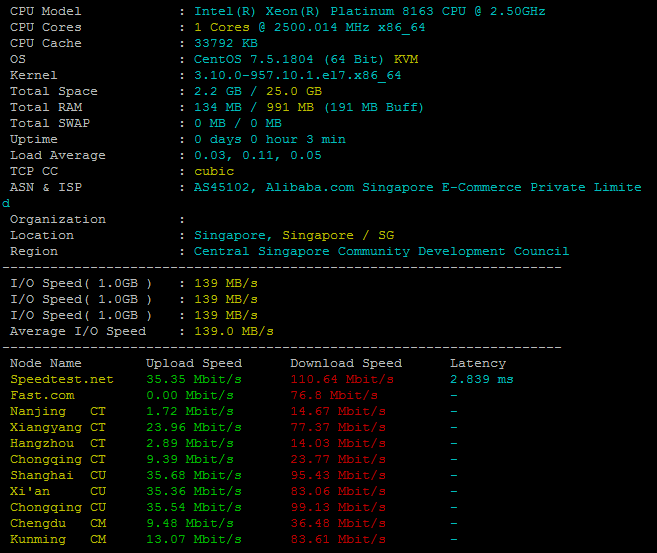657x553 pixels.
Task: Select the Total RAM value line
Action: [309, 107]
